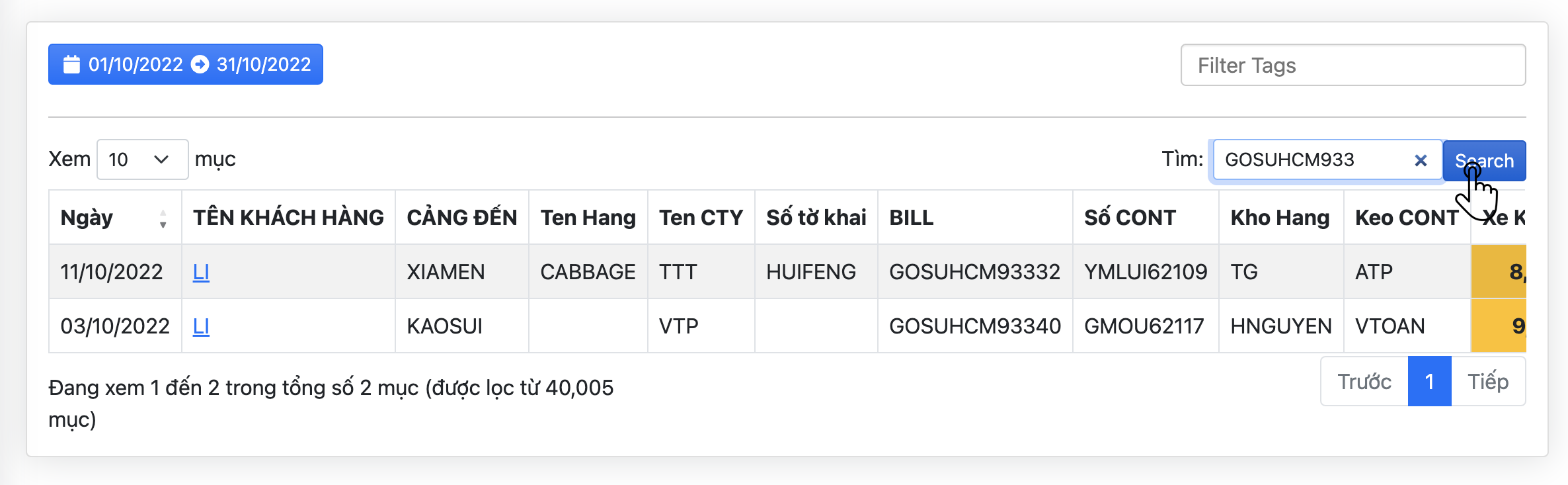Click the calendar icon in date range button

click(x=71, y=64)
